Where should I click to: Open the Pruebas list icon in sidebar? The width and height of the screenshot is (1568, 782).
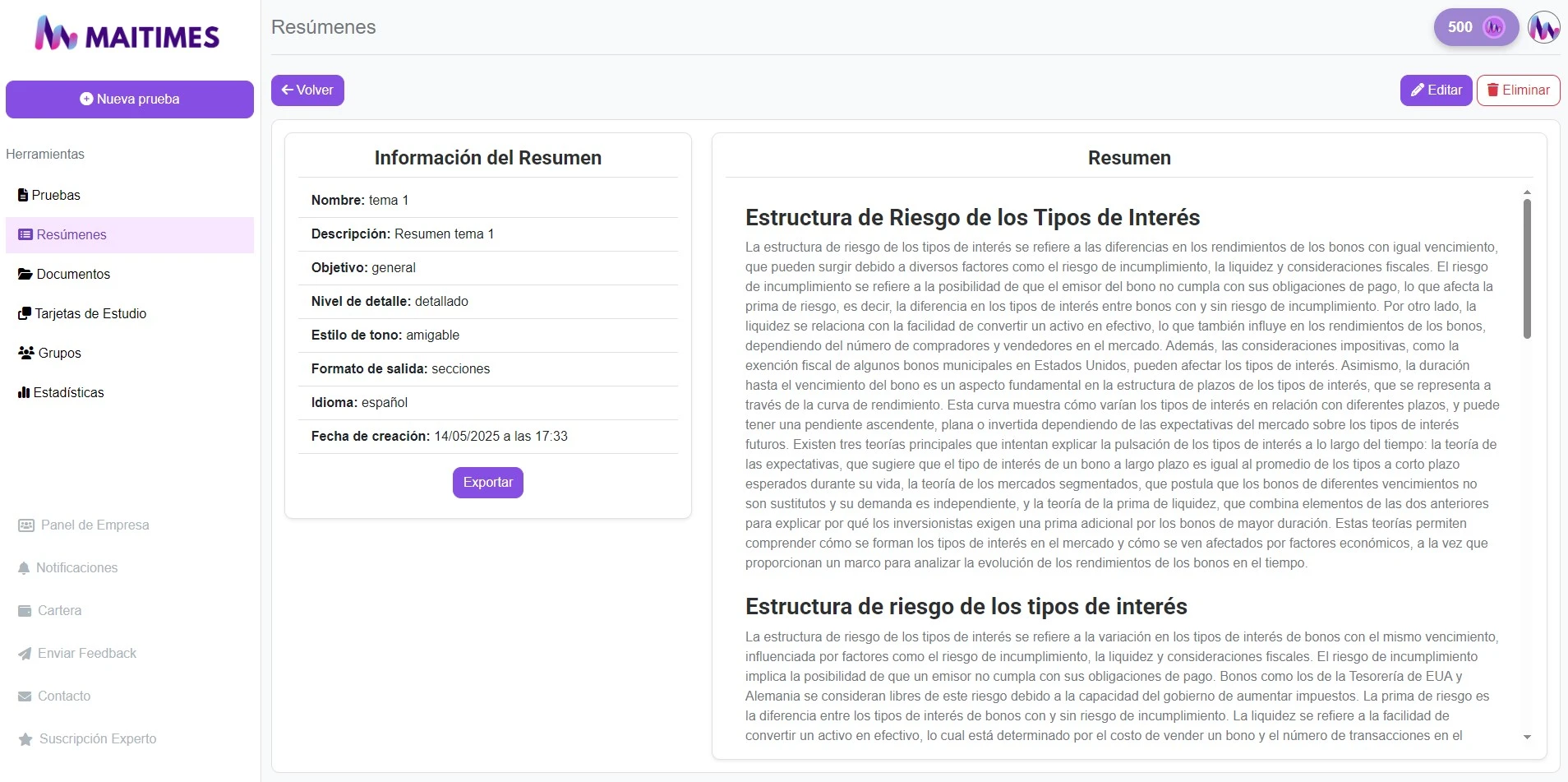click(x=23, y=195)
